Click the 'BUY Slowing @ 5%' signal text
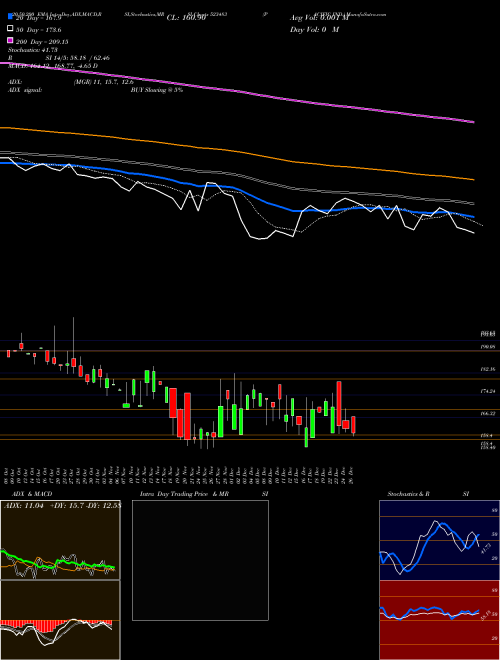 pos(157,90)
